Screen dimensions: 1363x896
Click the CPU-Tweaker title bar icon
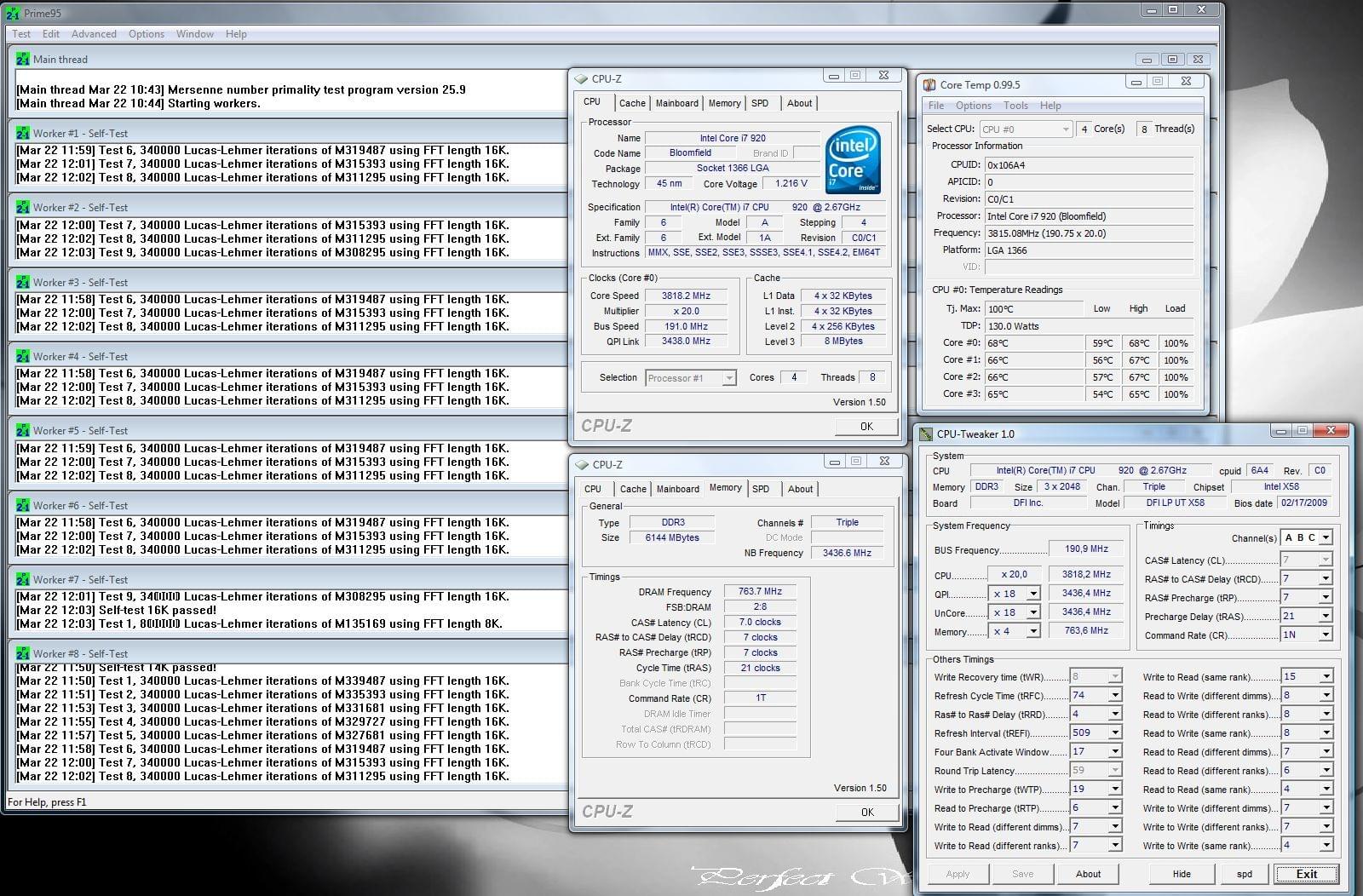(x=926, y=434)
